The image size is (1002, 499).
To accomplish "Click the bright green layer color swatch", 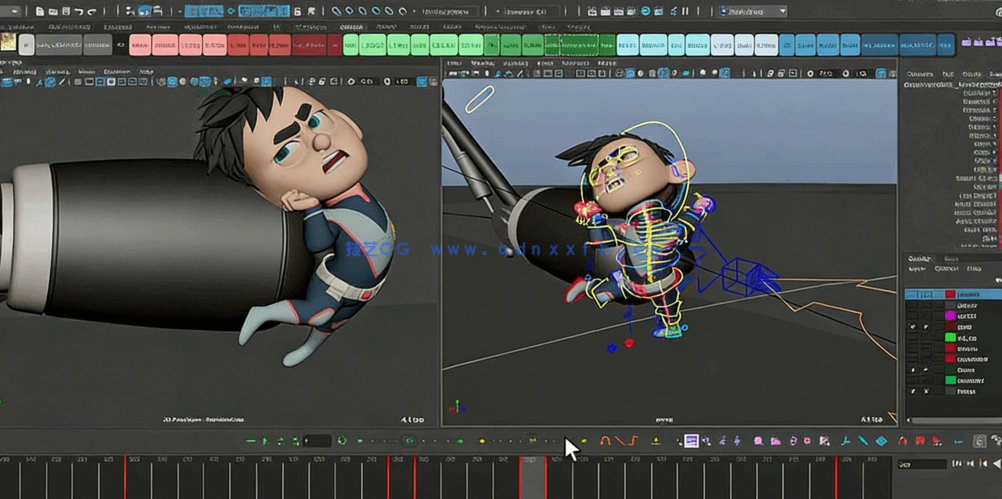I will coord(950,337).
